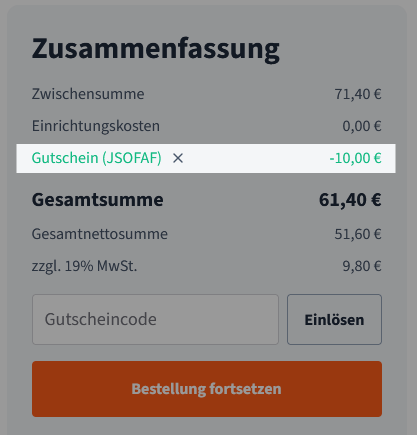This screenshot has width=417, height=435.
Task: Select the Gesamtnettosumme label
Action: [x=100, y=234]
